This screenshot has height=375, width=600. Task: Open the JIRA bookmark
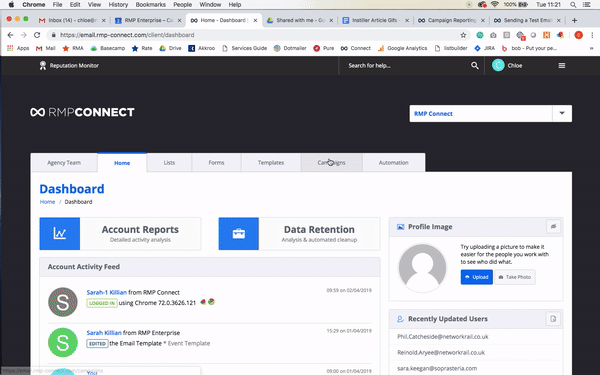click(484, 48)
